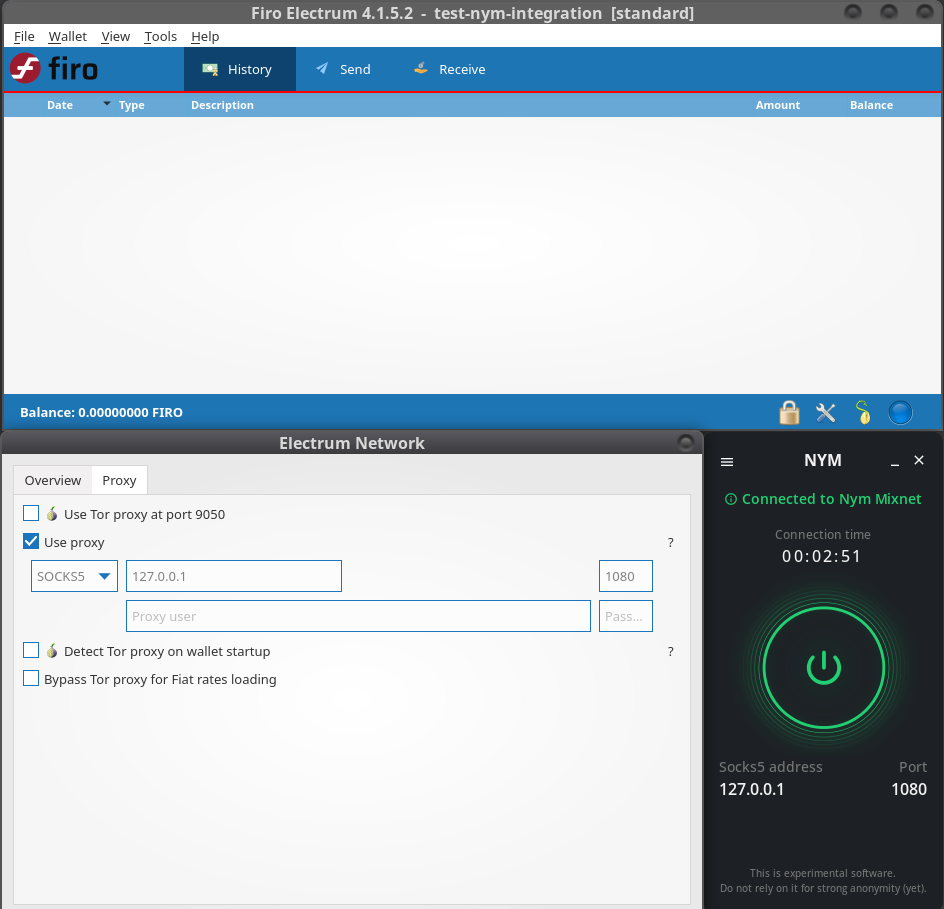
Task: Click the Balance: 0.00000000 FIRO text
Action: [x=101, y=412]
